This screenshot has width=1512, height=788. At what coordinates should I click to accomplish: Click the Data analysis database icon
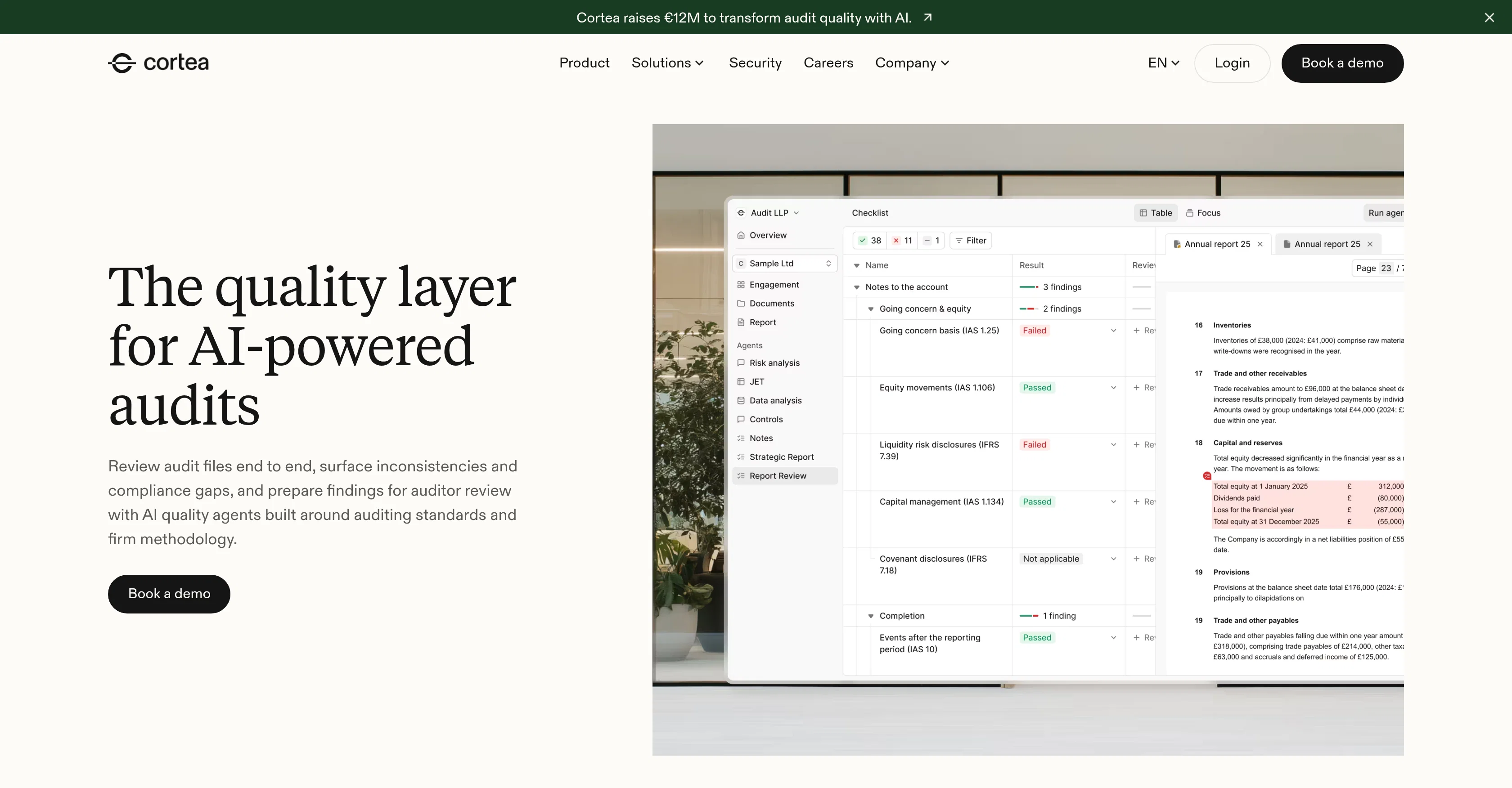click(x=741, y=400)
